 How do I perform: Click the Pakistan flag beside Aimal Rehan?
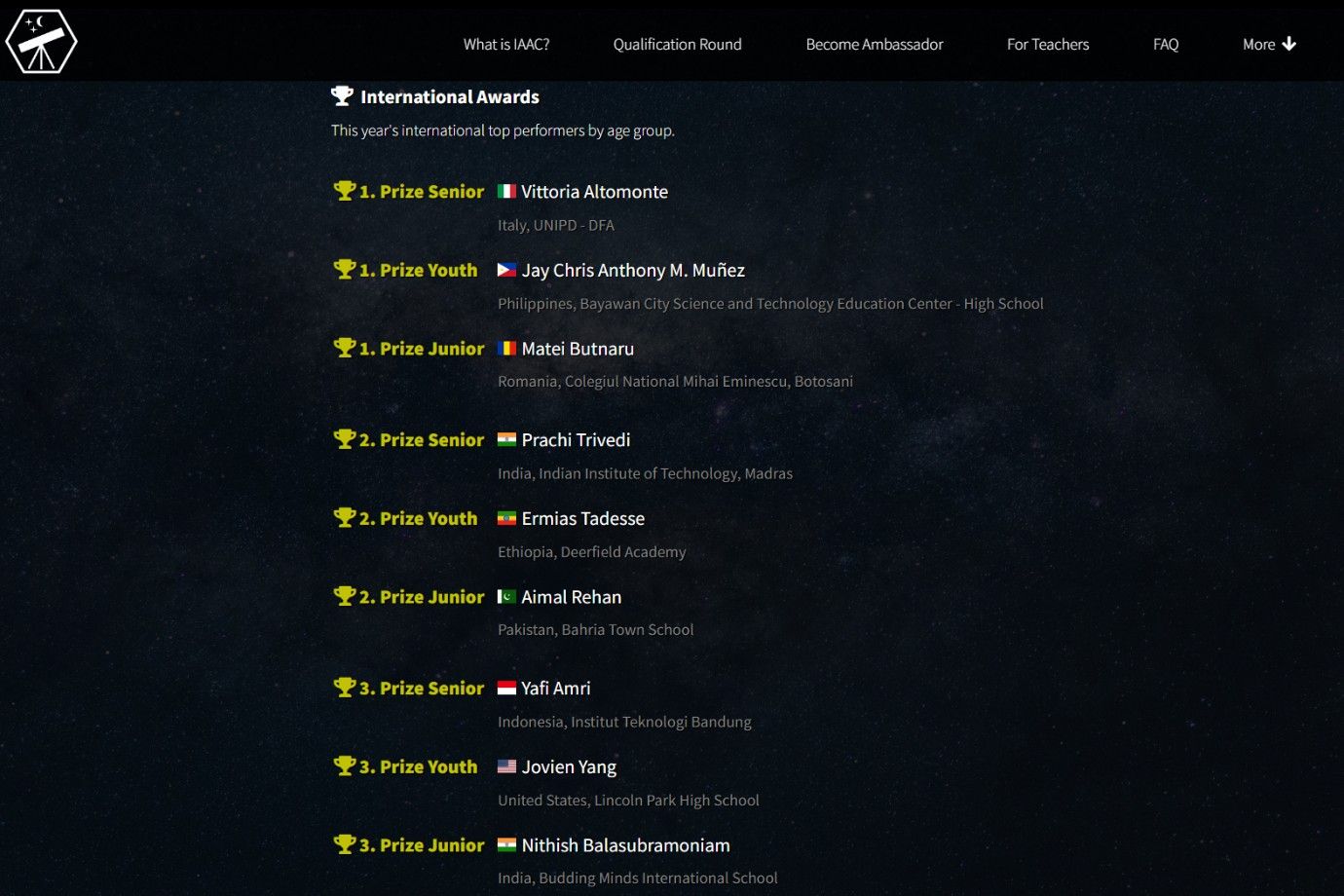[506, 596]
